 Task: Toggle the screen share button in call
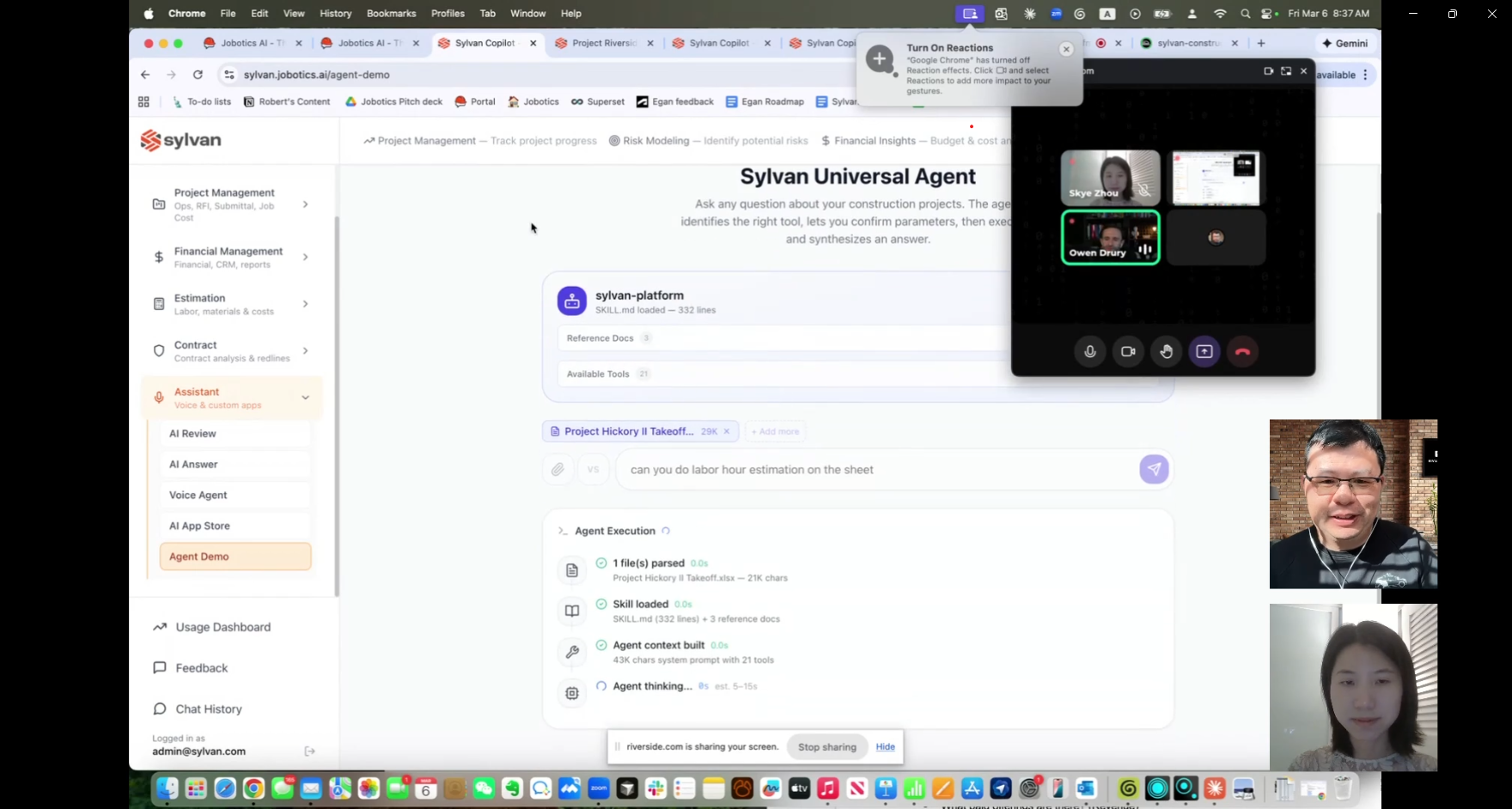1204,352
